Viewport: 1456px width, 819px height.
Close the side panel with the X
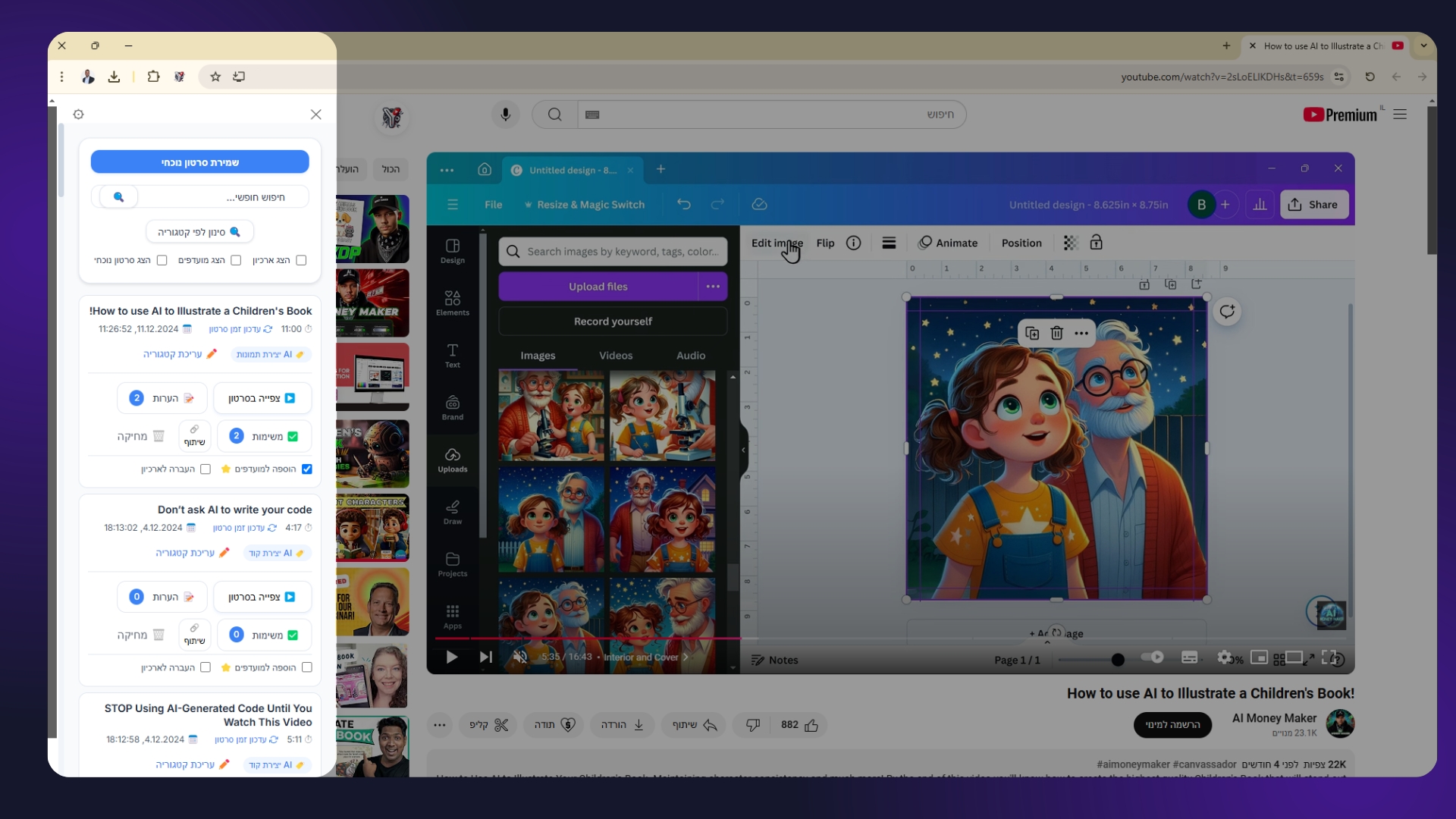[x=316, y=115]
